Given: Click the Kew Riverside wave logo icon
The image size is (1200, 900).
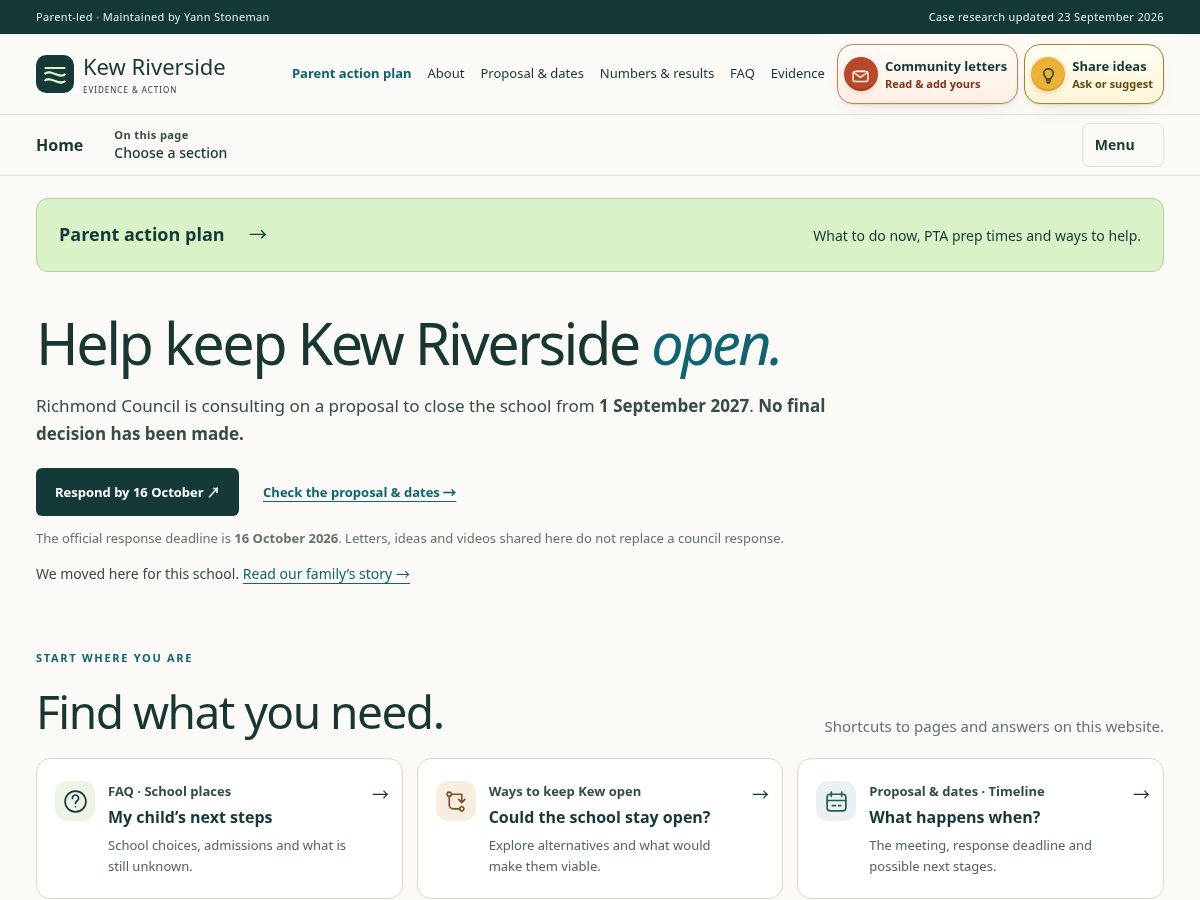Looking at the screenshot, I should coord(55,74).
